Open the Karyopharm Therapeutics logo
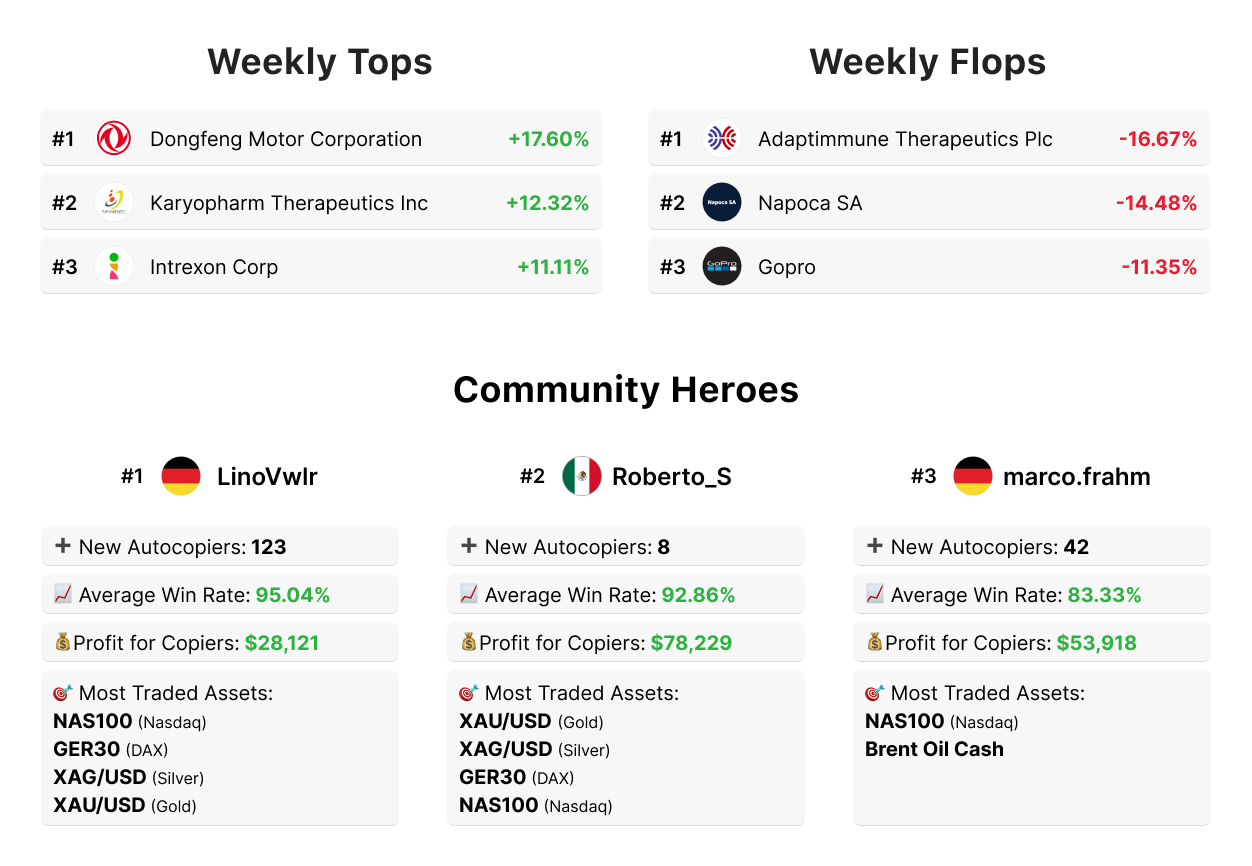The width and height of the screenshot is (1252, 866). tap(114, 202)
